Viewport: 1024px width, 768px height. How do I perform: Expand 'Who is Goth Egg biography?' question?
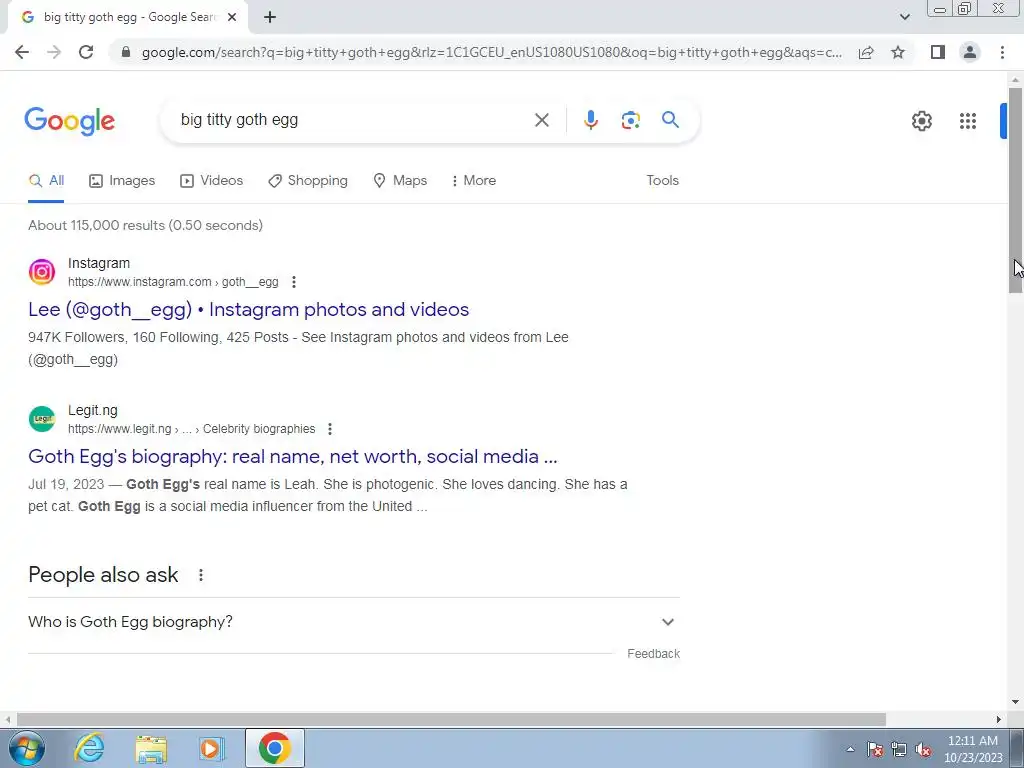point(354,622)
